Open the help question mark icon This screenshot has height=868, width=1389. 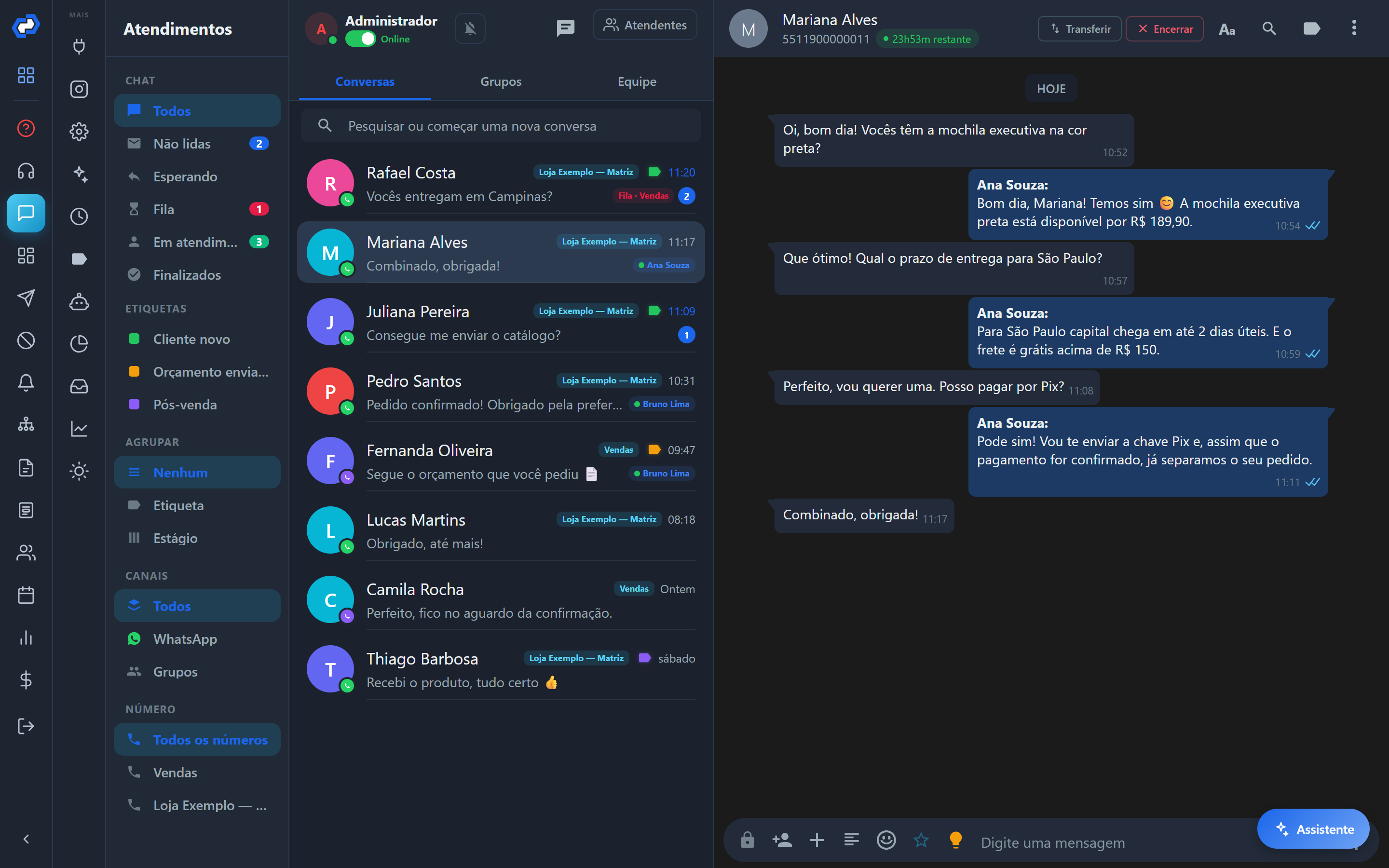tap(26, 128)
